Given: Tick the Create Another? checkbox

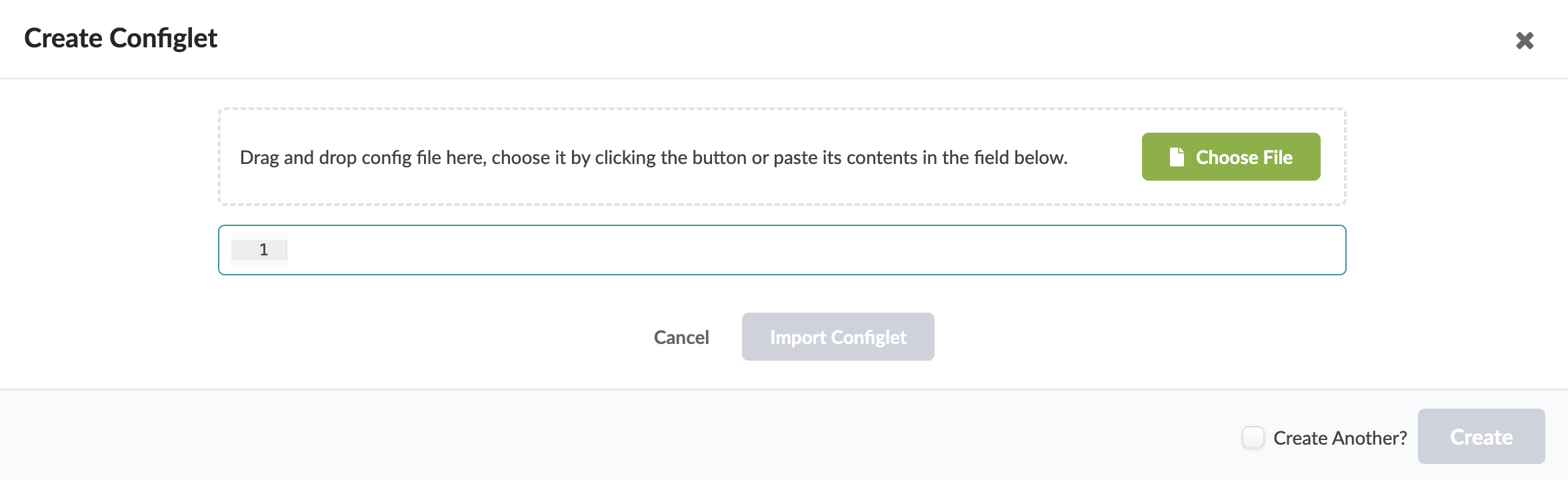Looking at the screenshot, I should pyautogui.click(x=1253, y=437).
